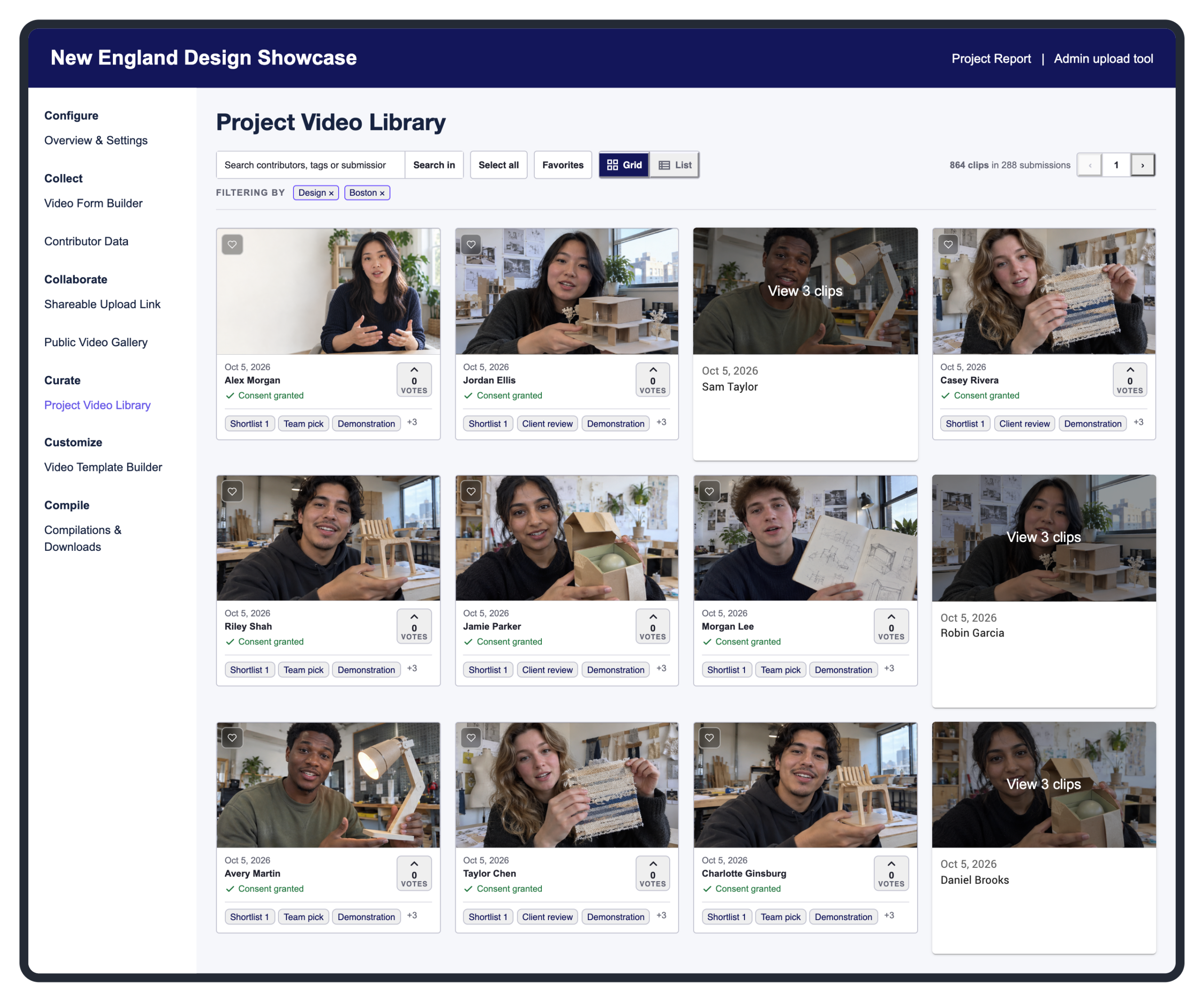The width and height of the screenshot is (1204, 1002).
Task: Upvote Taylor Chen's clip
Action: coord(652,873)
